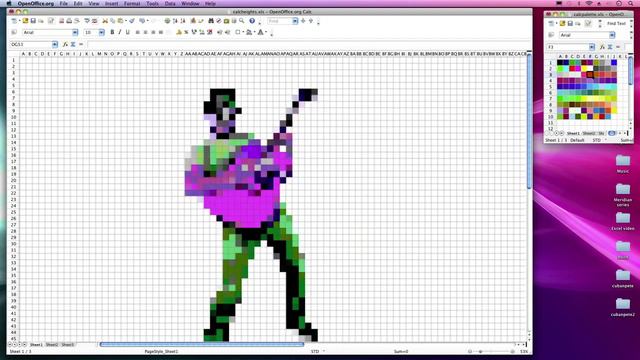This screenshot has width=640, height=360.
Task: Click the Sum icon in palette window
Action: pos(610,47)
